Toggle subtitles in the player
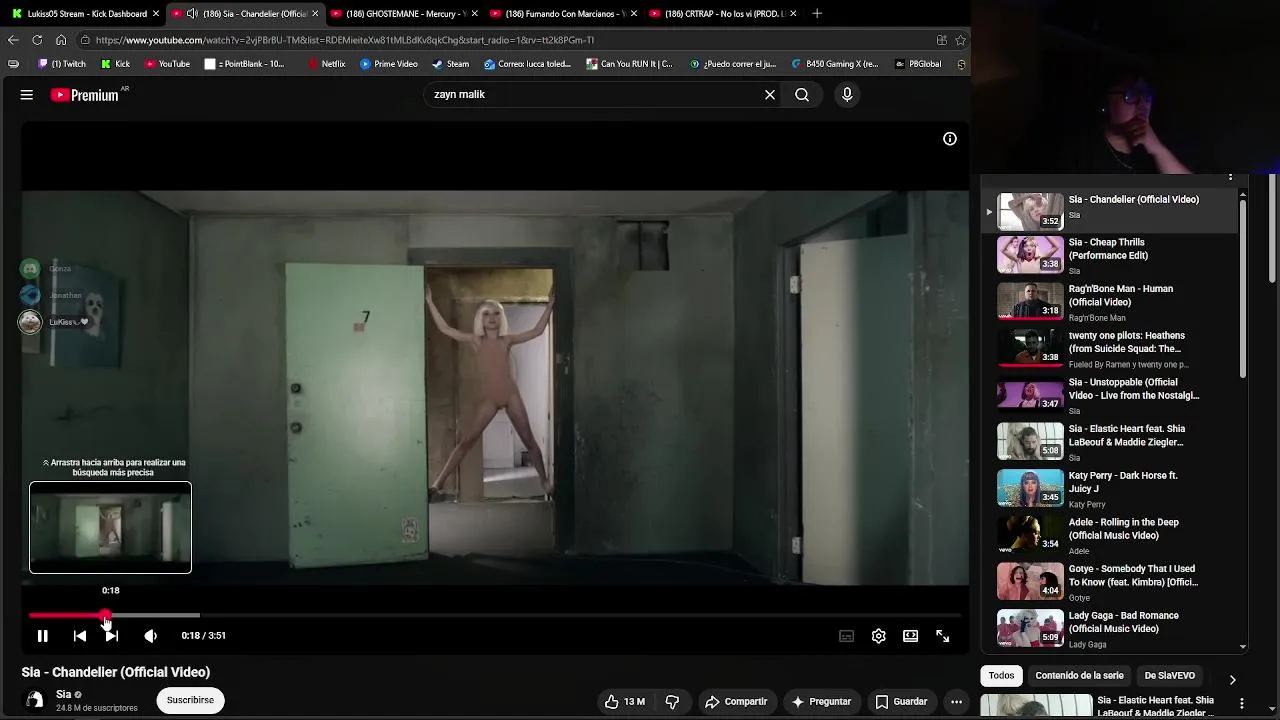1280x720 pixels. 846,636
